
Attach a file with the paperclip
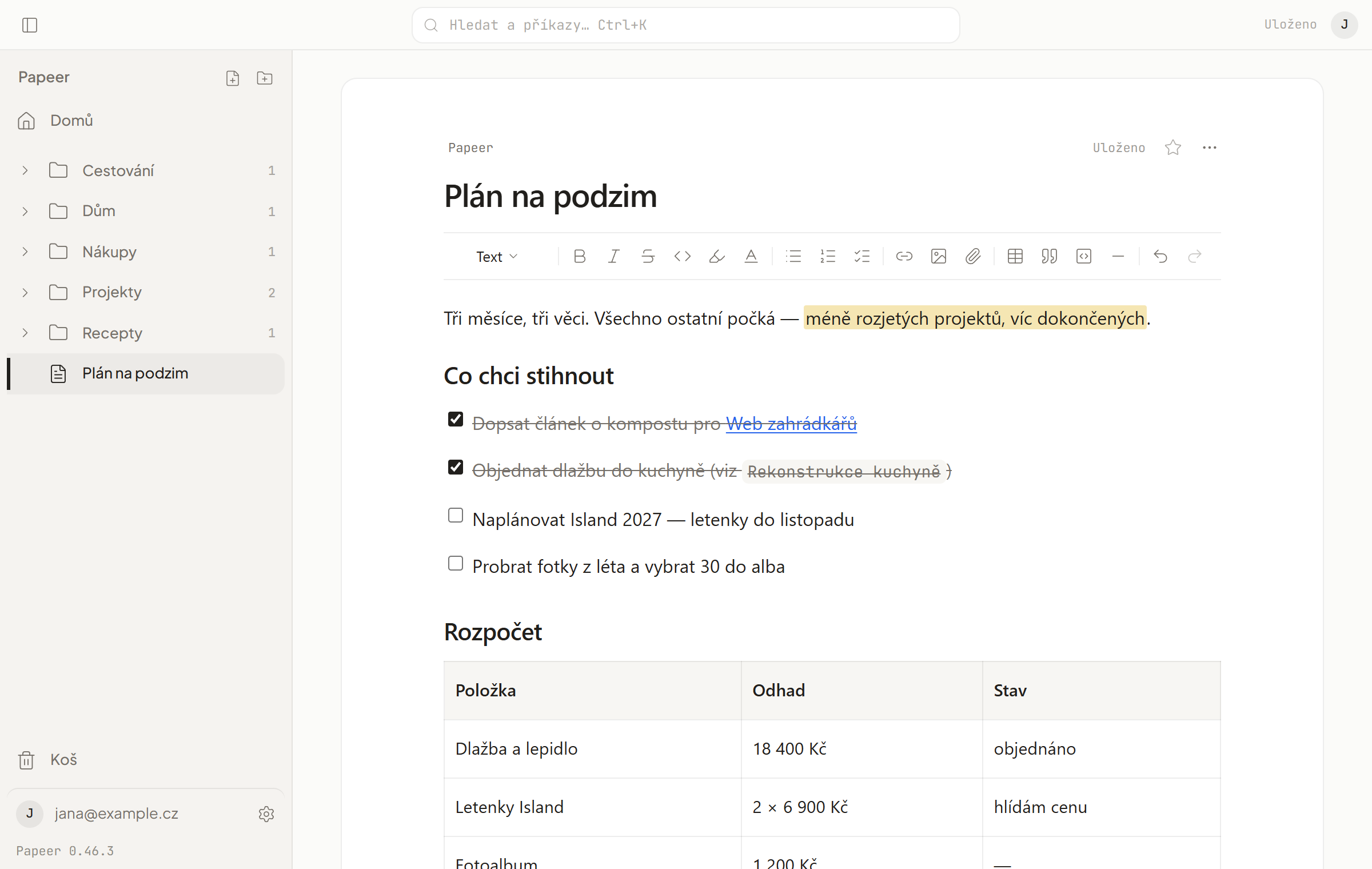[x=973, y=257]
